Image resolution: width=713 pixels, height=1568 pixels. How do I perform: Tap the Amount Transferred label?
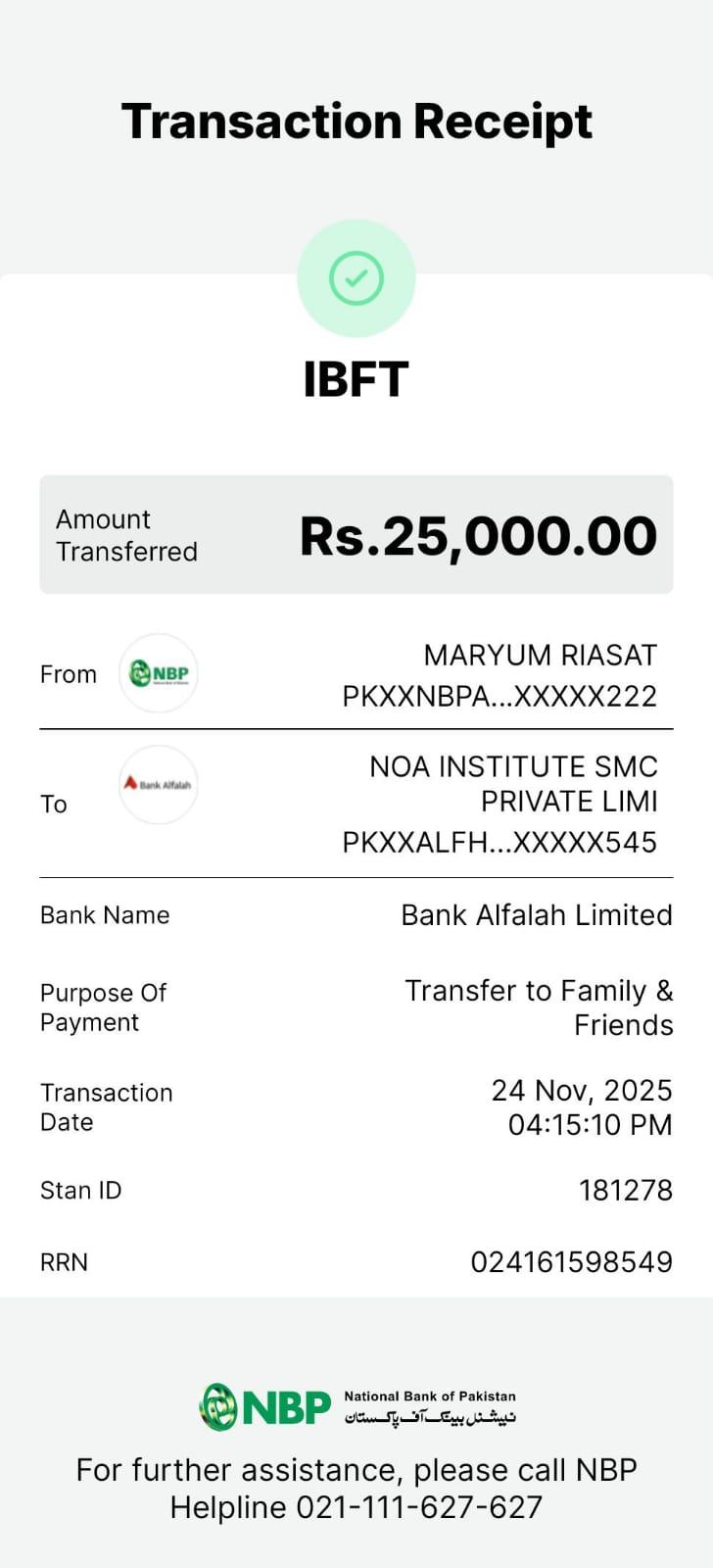click(126, 535)
